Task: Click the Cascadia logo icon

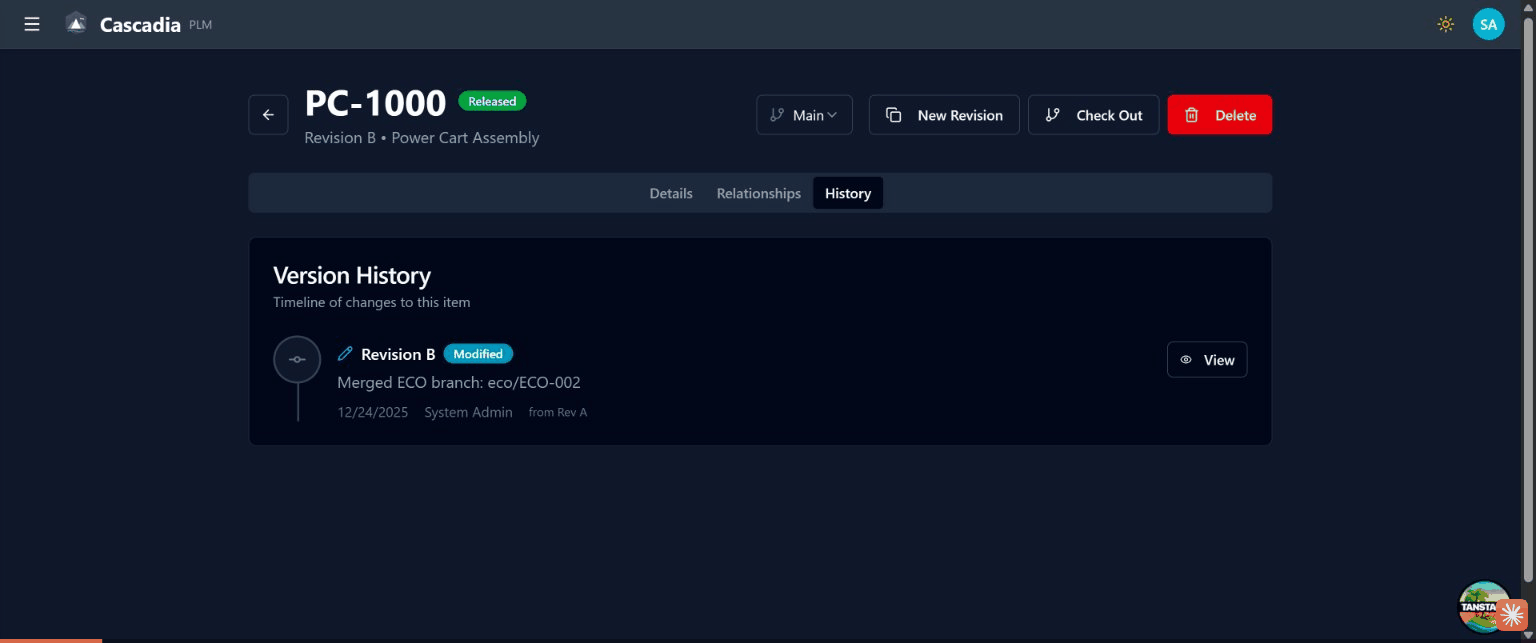Action: [x=76, y=24]
